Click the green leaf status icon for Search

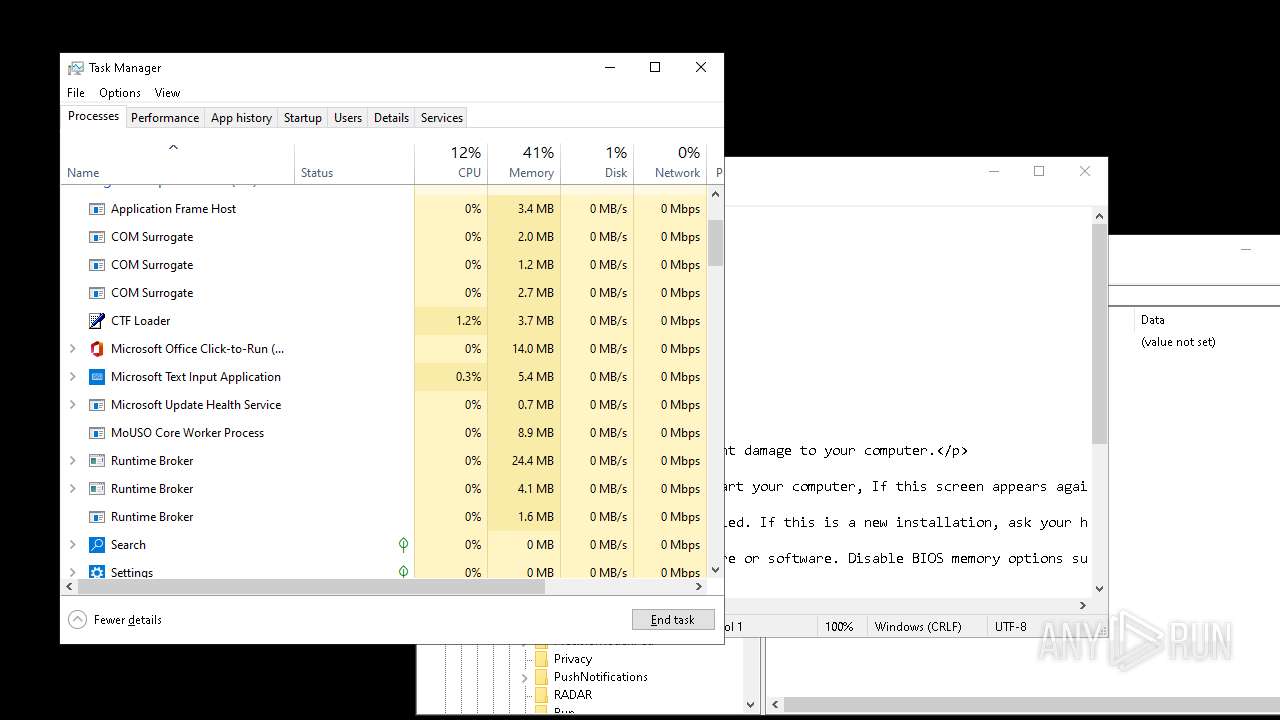[403, 545]
